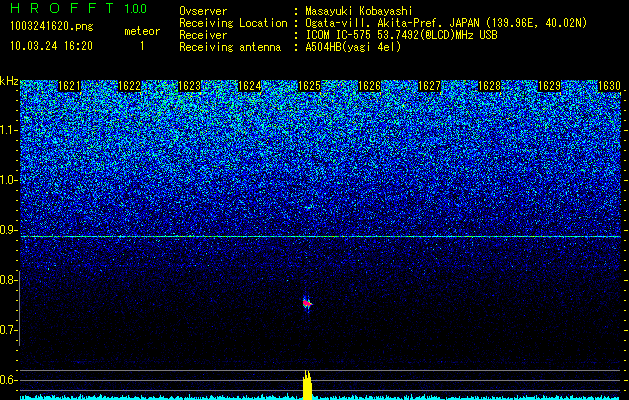This screenshot has height=400, width=629.
Task: Click the Ovserver label
Action: point(203,11)
